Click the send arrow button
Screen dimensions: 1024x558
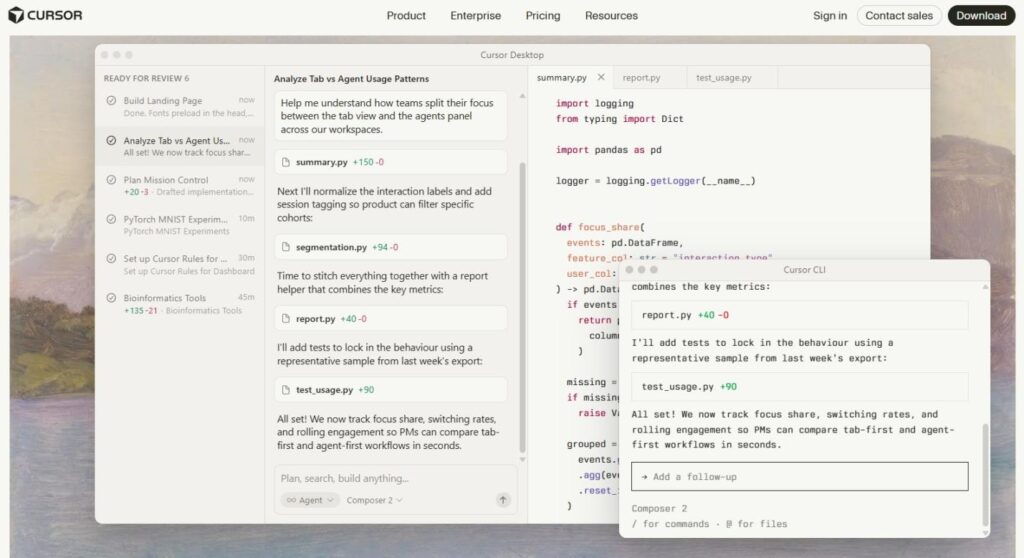coord(503,500)
